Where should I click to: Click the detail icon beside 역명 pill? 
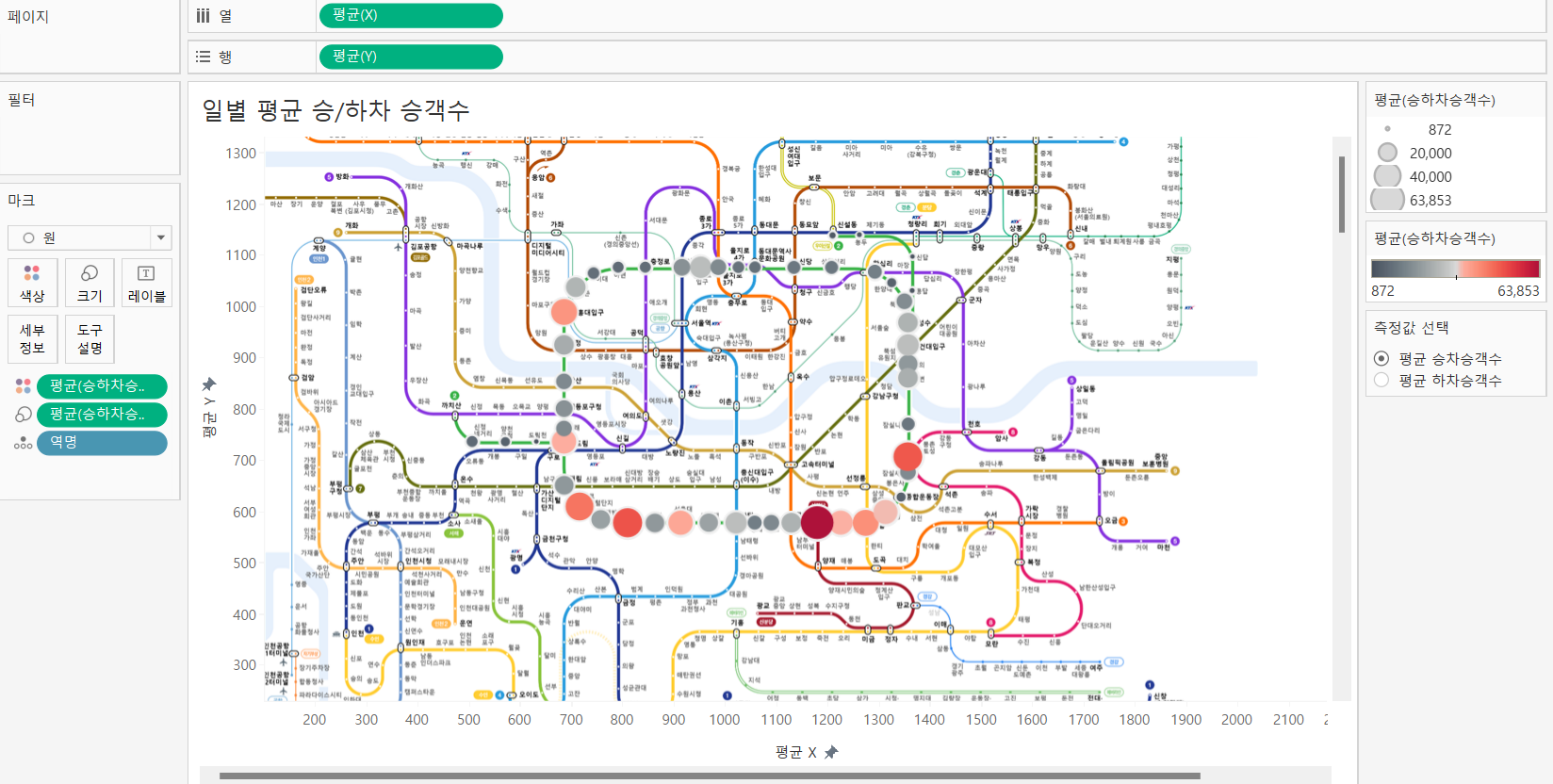pyautogui.click(x=24, y=443)
